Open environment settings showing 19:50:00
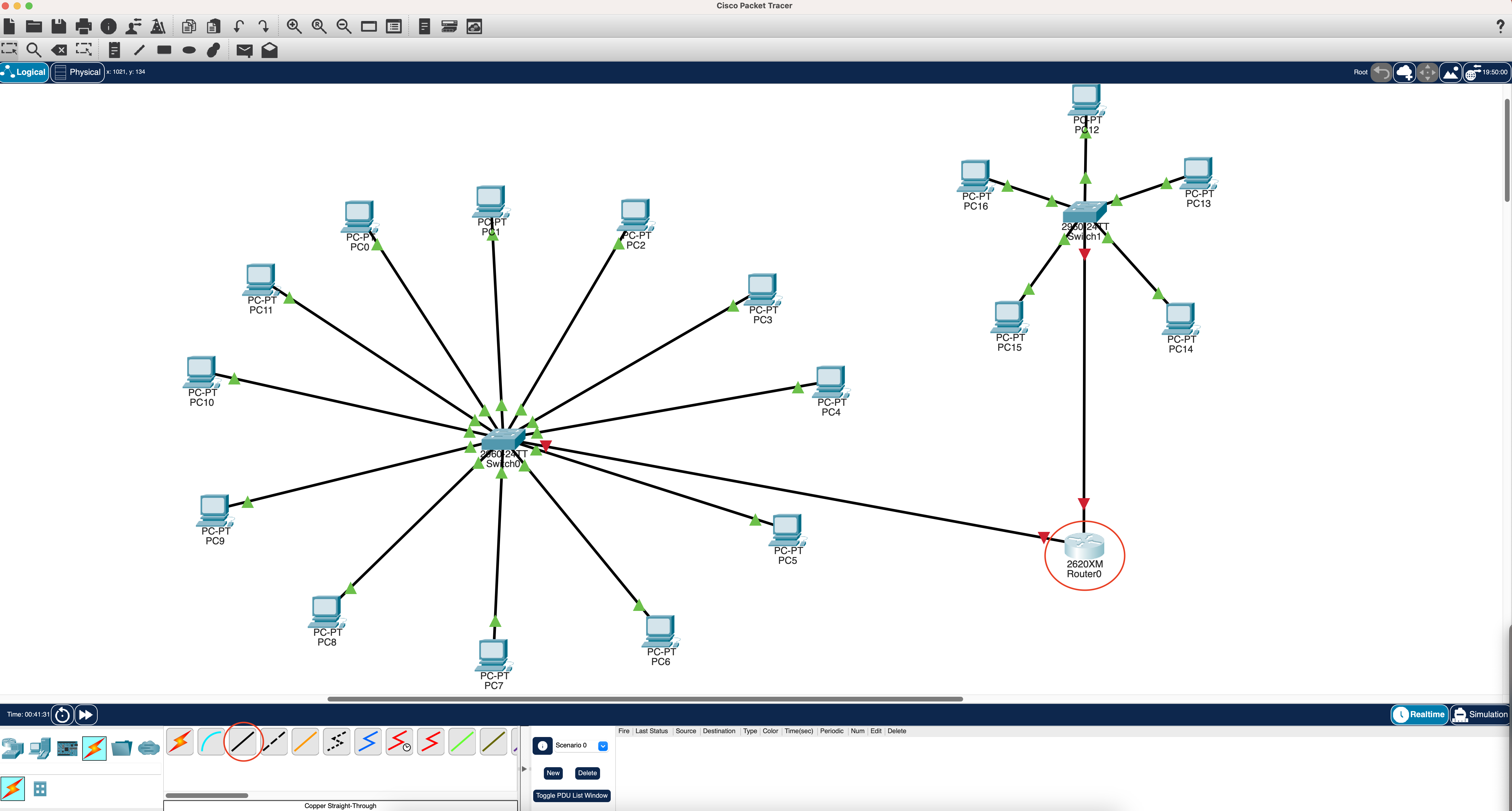 click(1486, 73)
